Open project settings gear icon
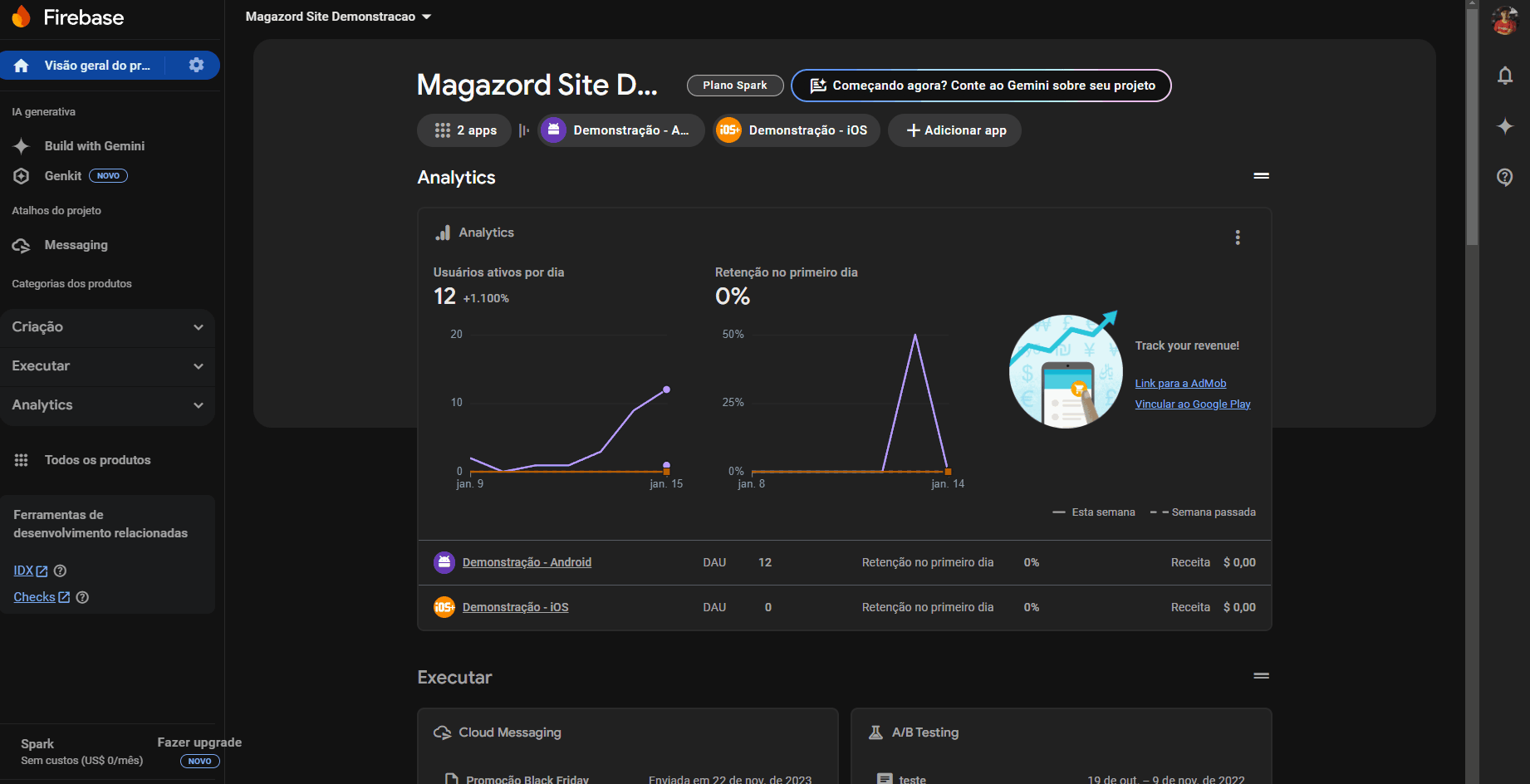The image size is (1530, 784). pos(196,65)
